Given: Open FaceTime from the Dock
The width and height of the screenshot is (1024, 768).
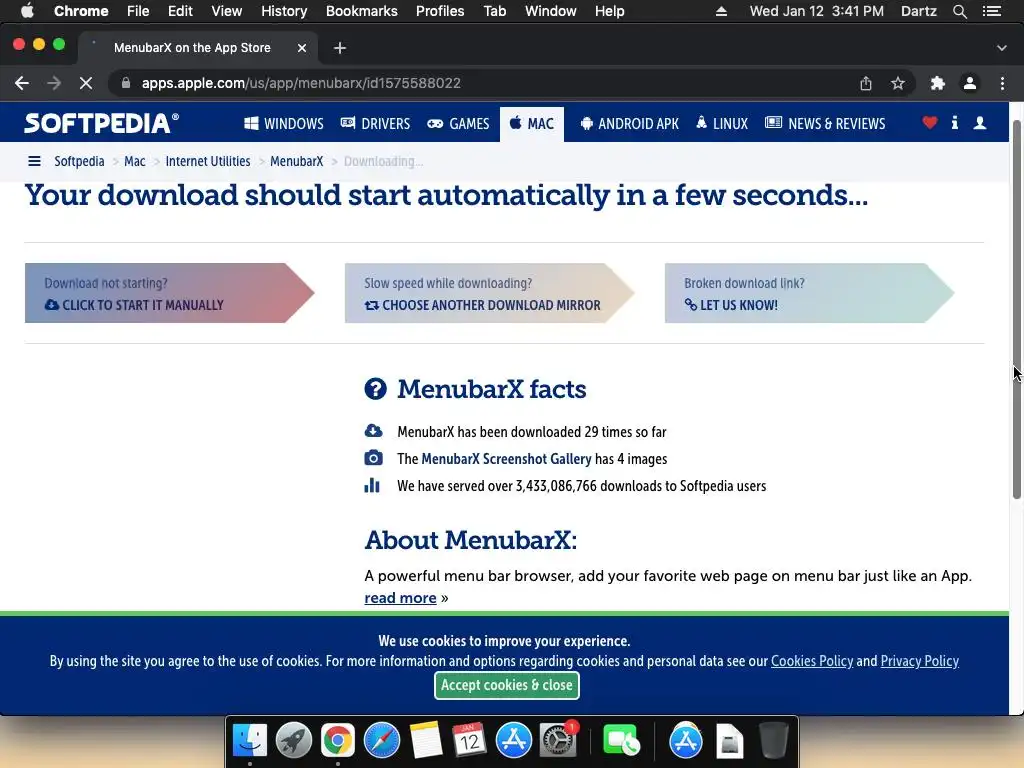Looking at the screenshot, I should (620, 741).
